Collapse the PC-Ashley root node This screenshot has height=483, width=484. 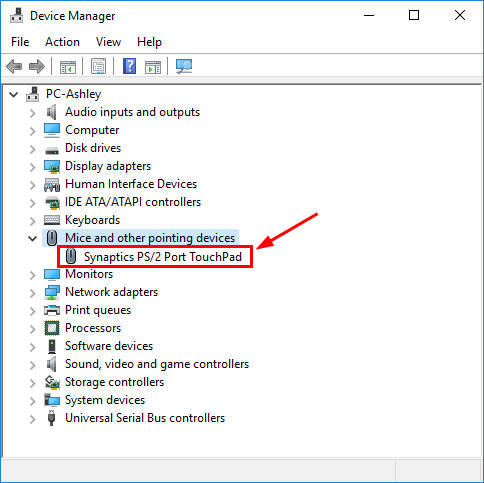pos(14,94)
